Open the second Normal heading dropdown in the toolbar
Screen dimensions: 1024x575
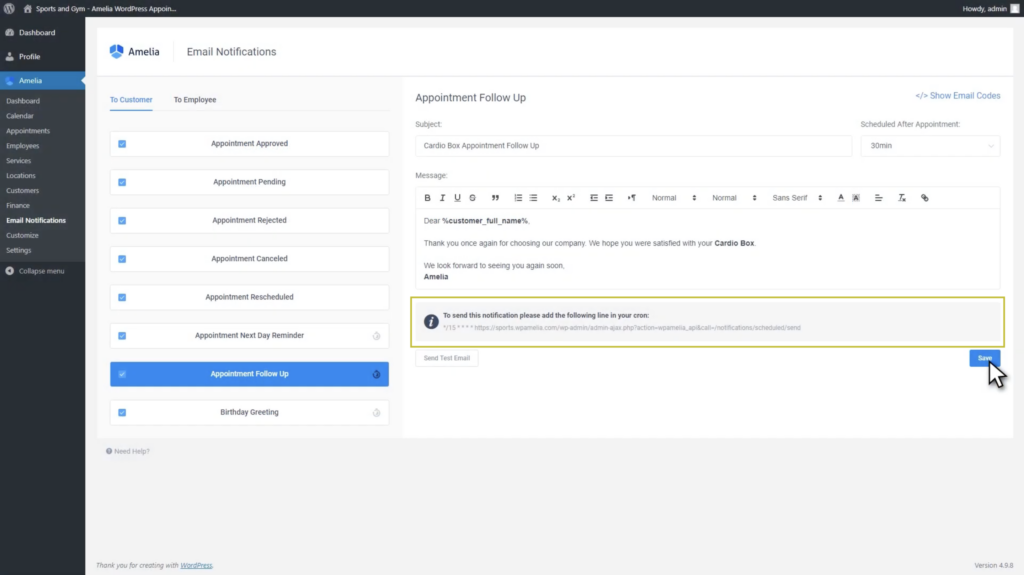(734, 198)
